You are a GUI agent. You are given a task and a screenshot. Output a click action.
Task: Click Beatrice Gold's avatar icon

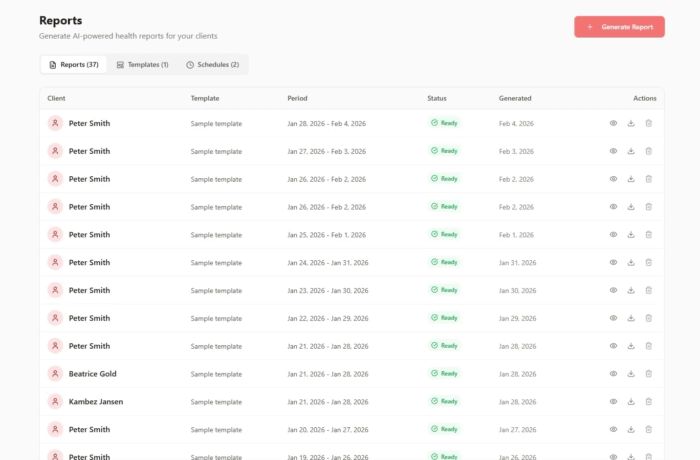[55, 374]
